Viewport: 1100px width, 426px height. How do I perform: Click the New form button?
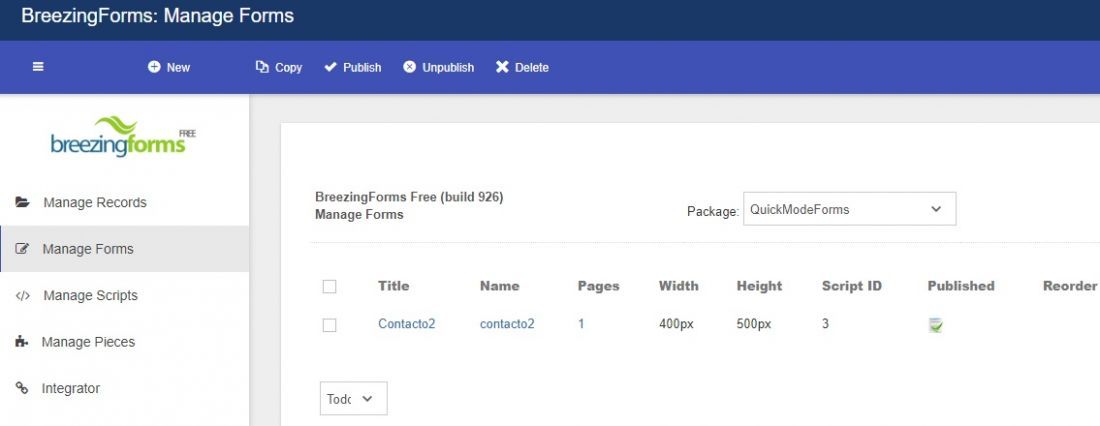click(169, 67)
